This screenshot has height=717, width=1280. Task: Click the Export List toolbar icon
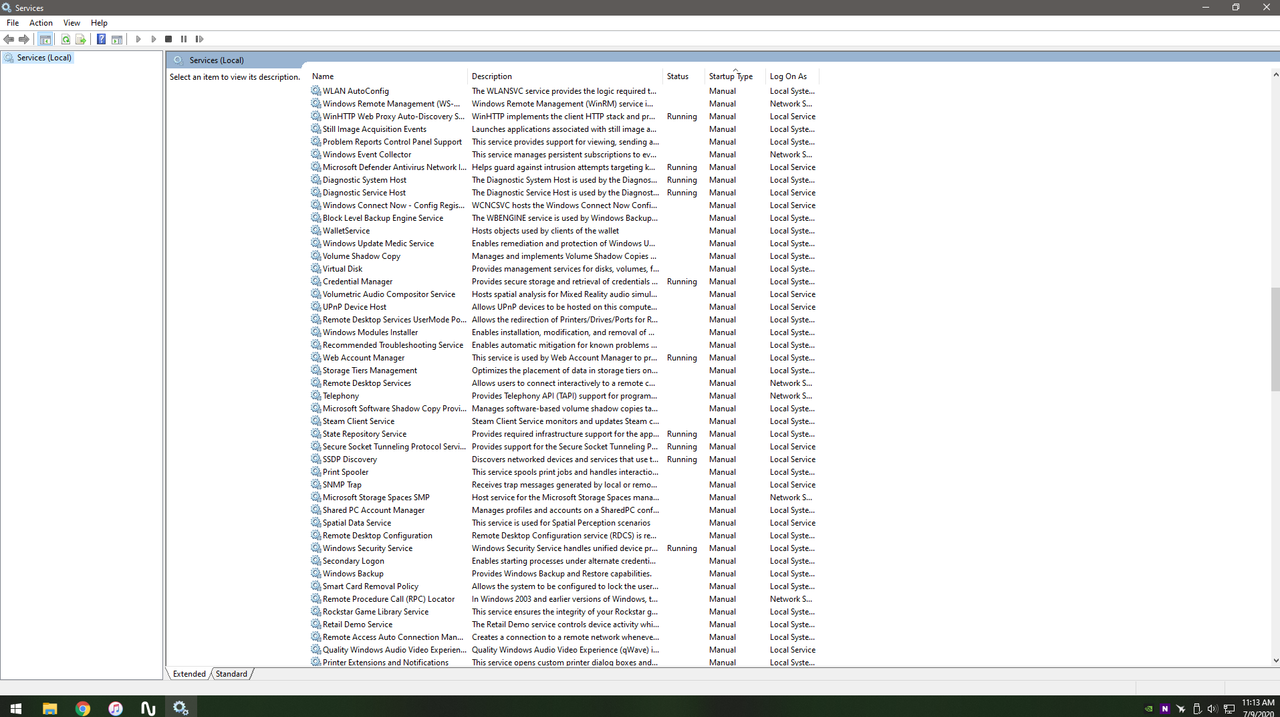click(x=80, y=39)
